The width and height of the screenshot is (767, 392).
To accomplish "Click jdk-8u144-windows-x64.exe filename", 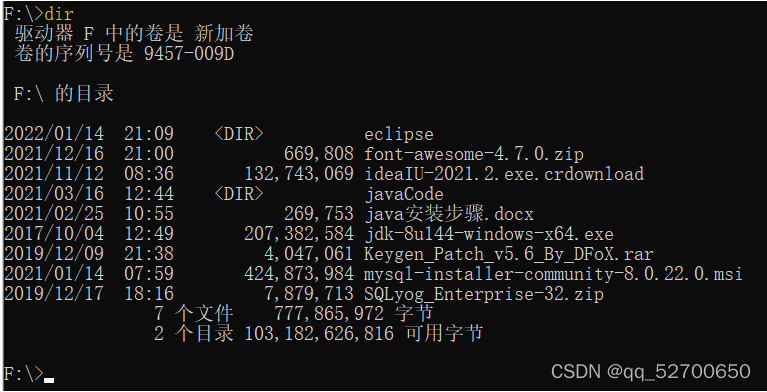I will (489, 234).
